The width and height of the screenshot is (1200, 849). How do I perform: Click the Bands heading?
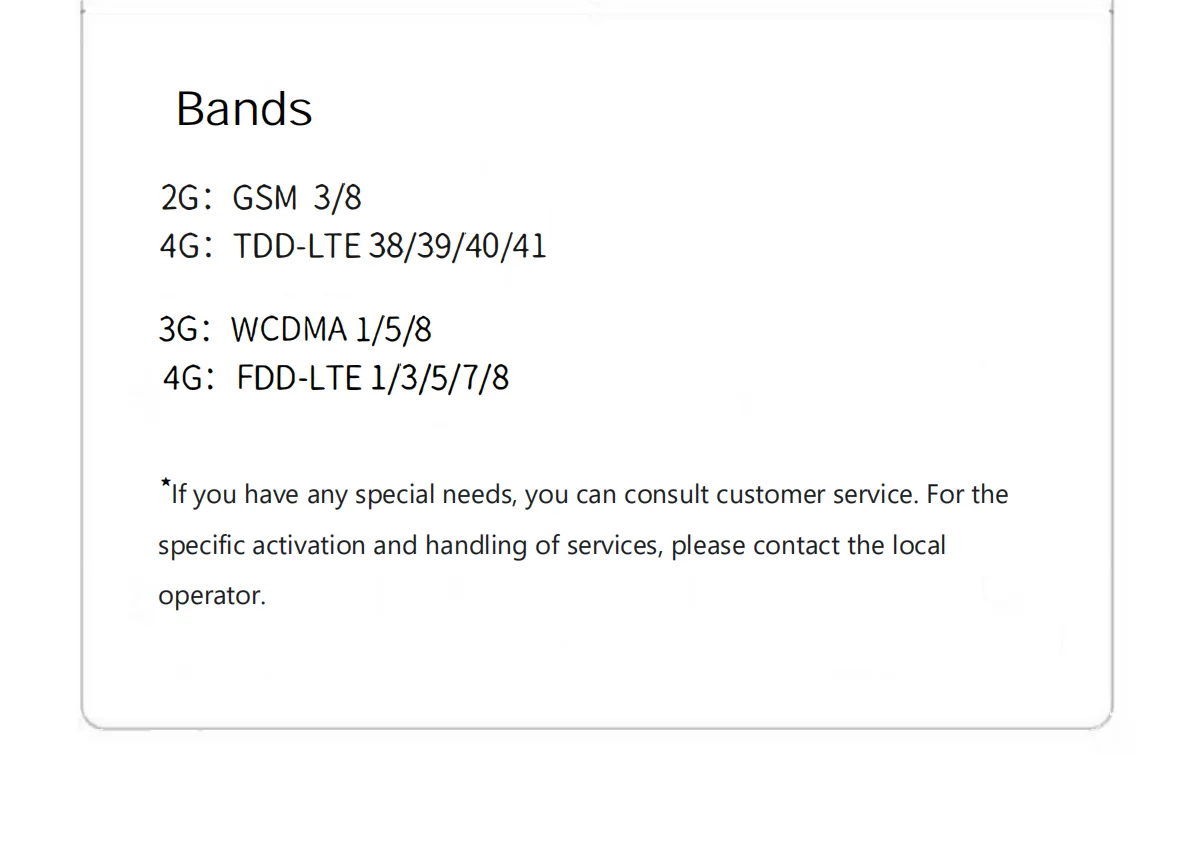tap(244, 109)
